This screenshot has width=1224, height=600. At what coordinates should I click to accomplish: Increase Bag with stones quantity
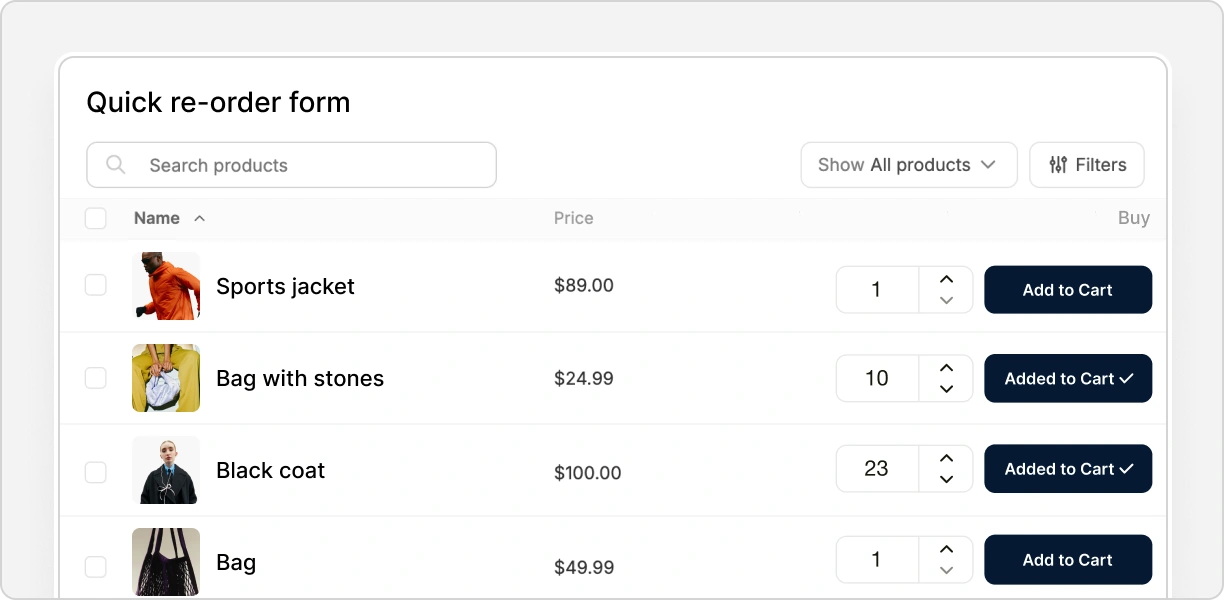(946, 368)
